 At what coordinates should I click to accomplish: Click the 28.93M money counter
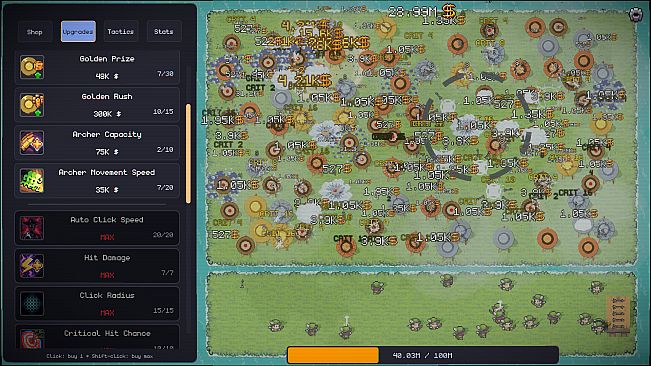[421, 11]
